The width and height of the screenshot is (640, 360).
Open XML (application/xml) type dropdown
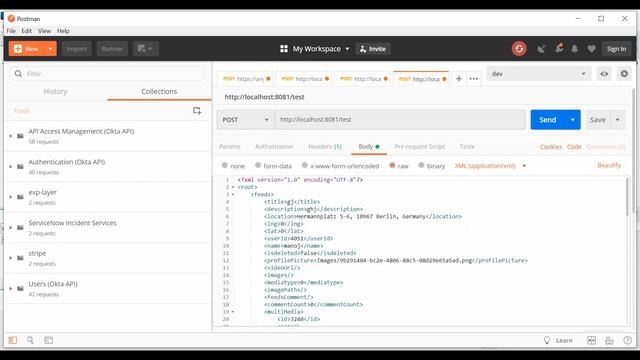click(x=490, y=166)
